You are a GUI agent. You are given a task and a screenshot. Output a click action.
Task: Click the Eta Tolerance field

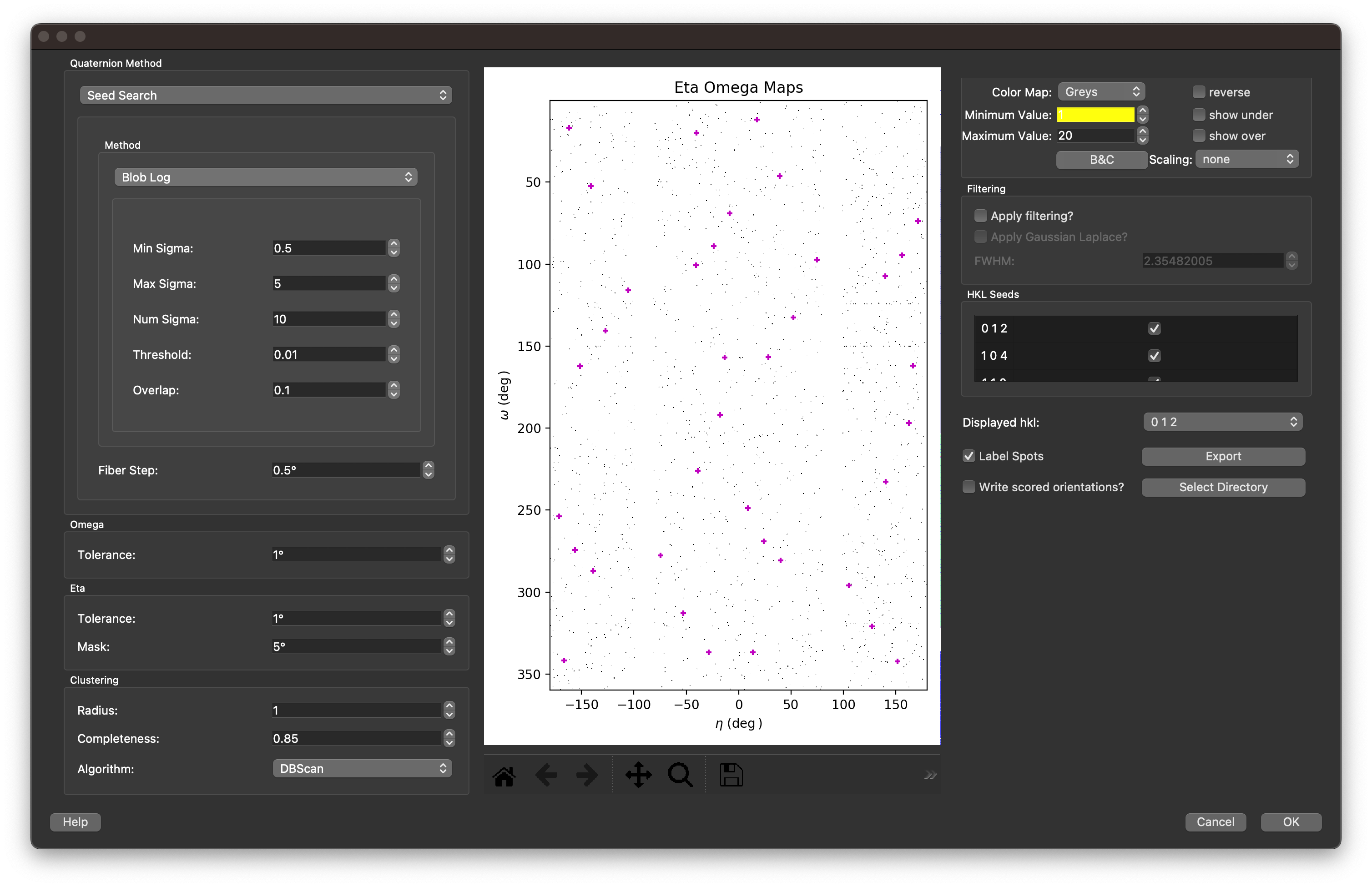tap(357, 618)
